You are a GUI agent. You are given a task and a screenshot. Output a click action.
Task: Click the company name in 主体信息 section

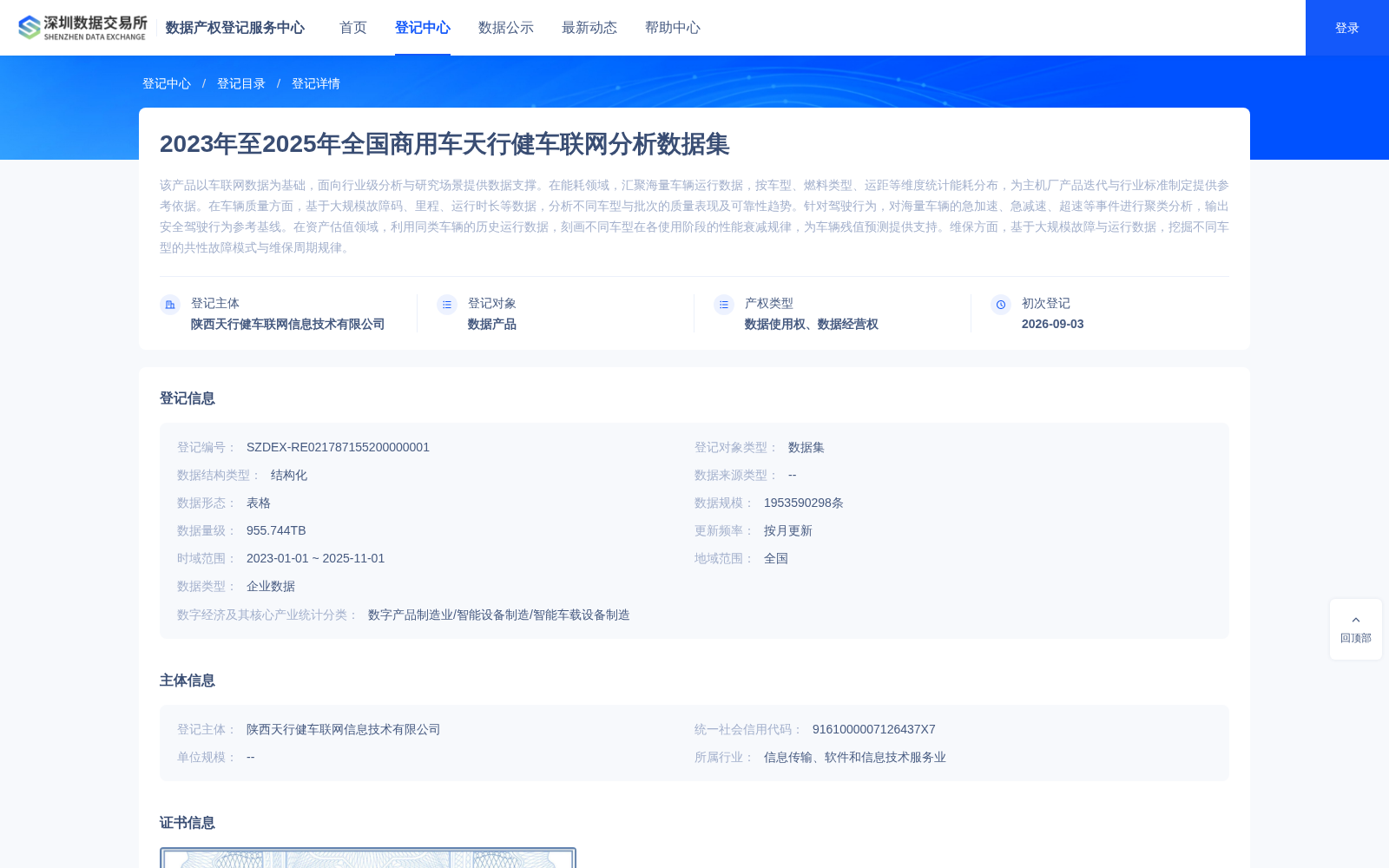tap(344, 729)
